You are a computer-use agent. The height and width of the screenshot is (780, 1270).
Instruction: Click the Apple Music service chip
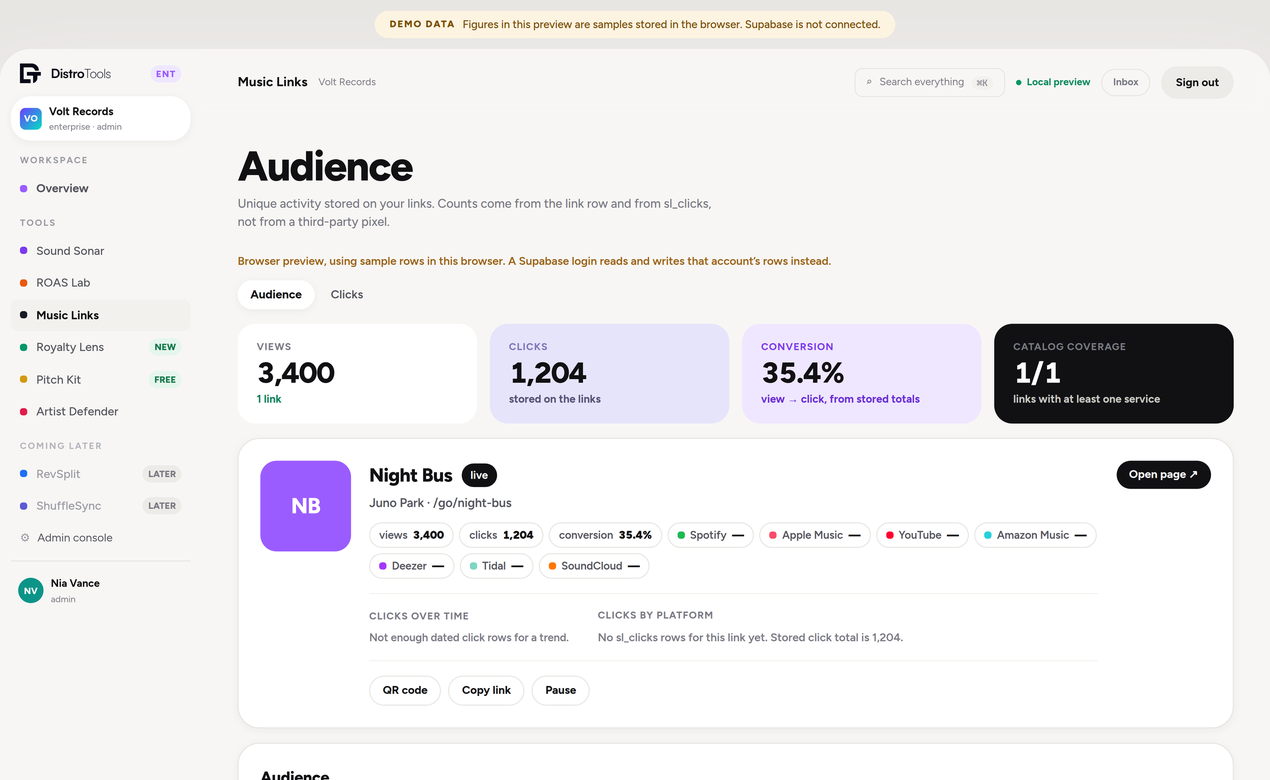tap(815, 535)
